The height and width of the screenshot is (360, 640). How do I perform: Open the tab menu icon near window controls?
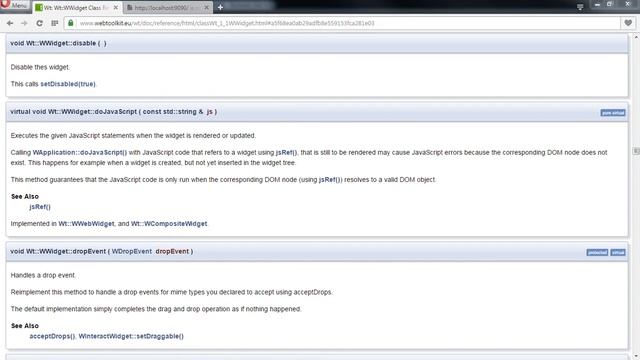tap(580, 7)
